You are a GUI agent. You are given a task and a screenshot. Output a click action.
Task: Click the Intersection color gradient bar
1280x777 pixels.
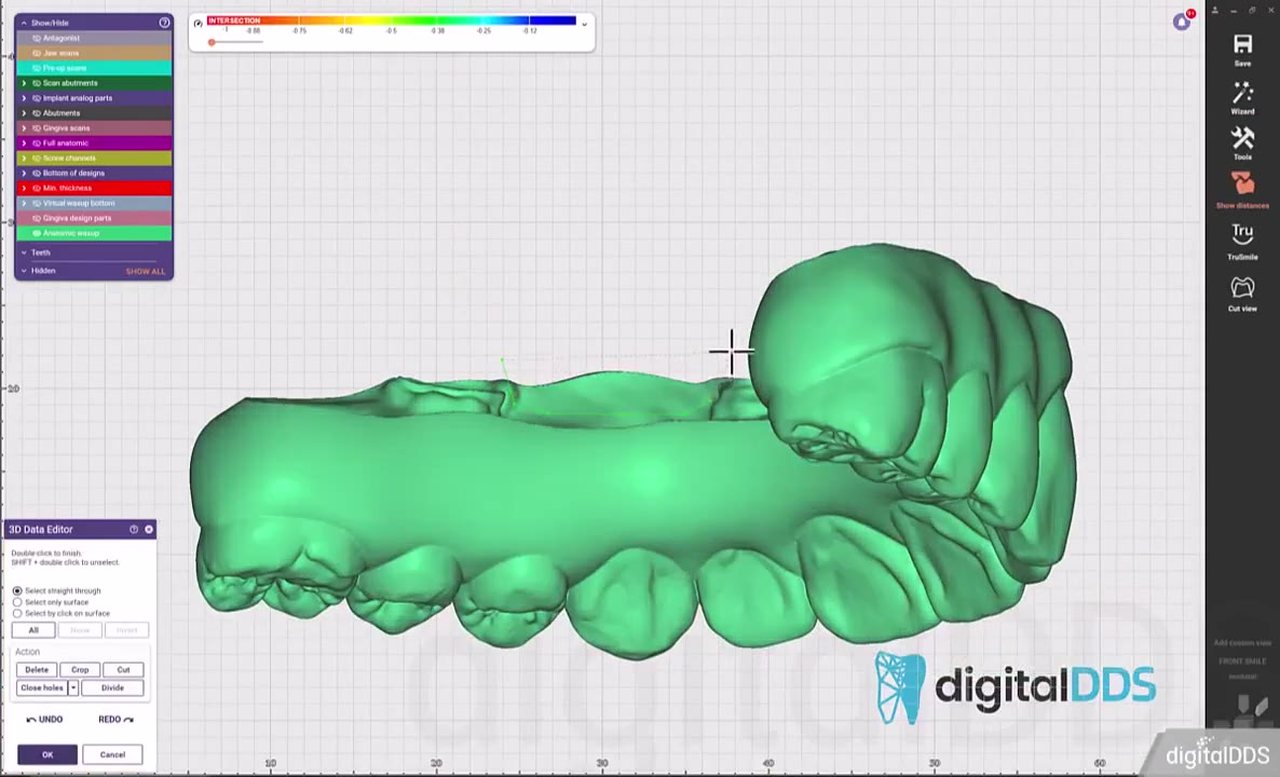pyautogui.click(x=392, y=20)
